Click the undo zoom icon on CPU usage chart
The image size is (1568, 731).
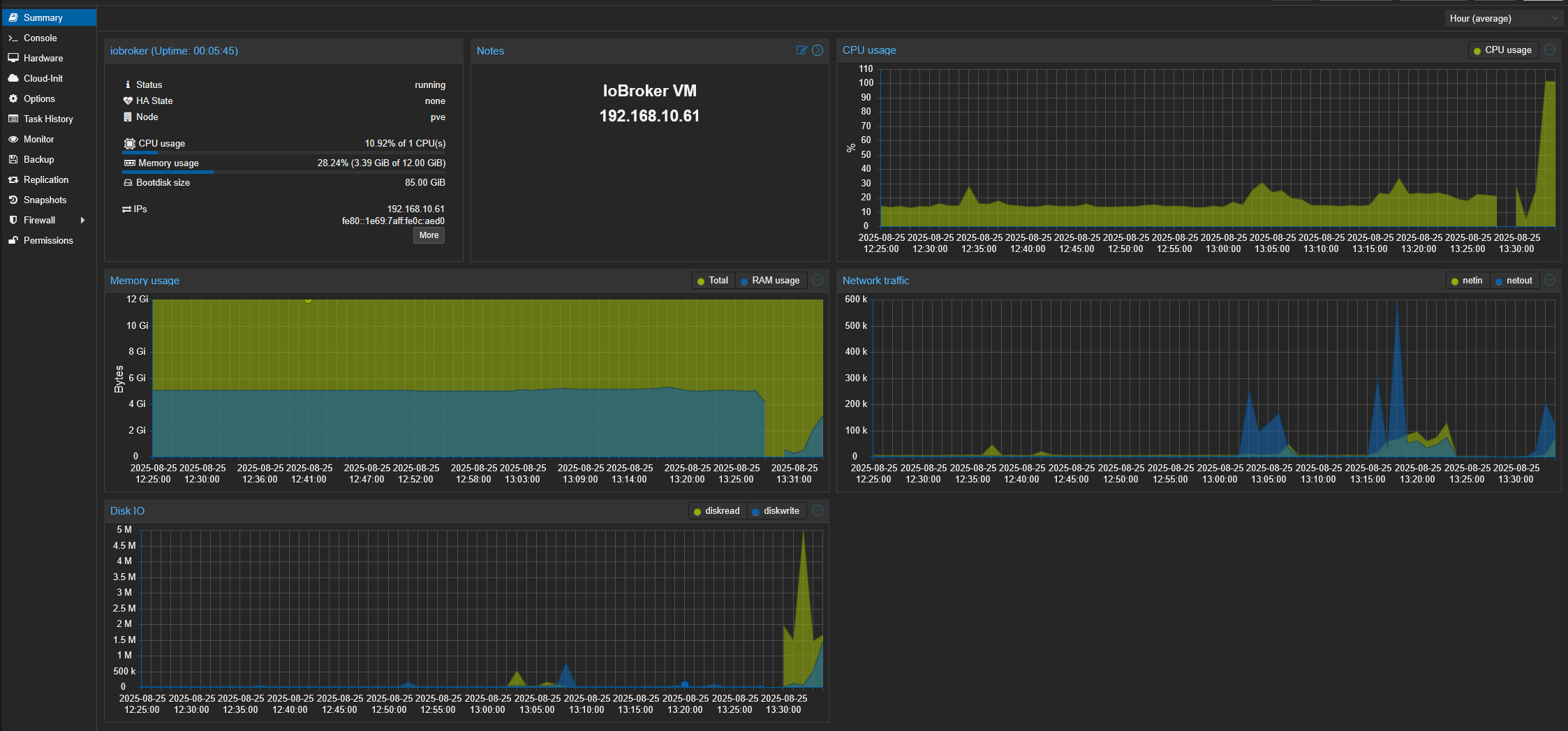pyautogui.click(x=1550, y=50)
